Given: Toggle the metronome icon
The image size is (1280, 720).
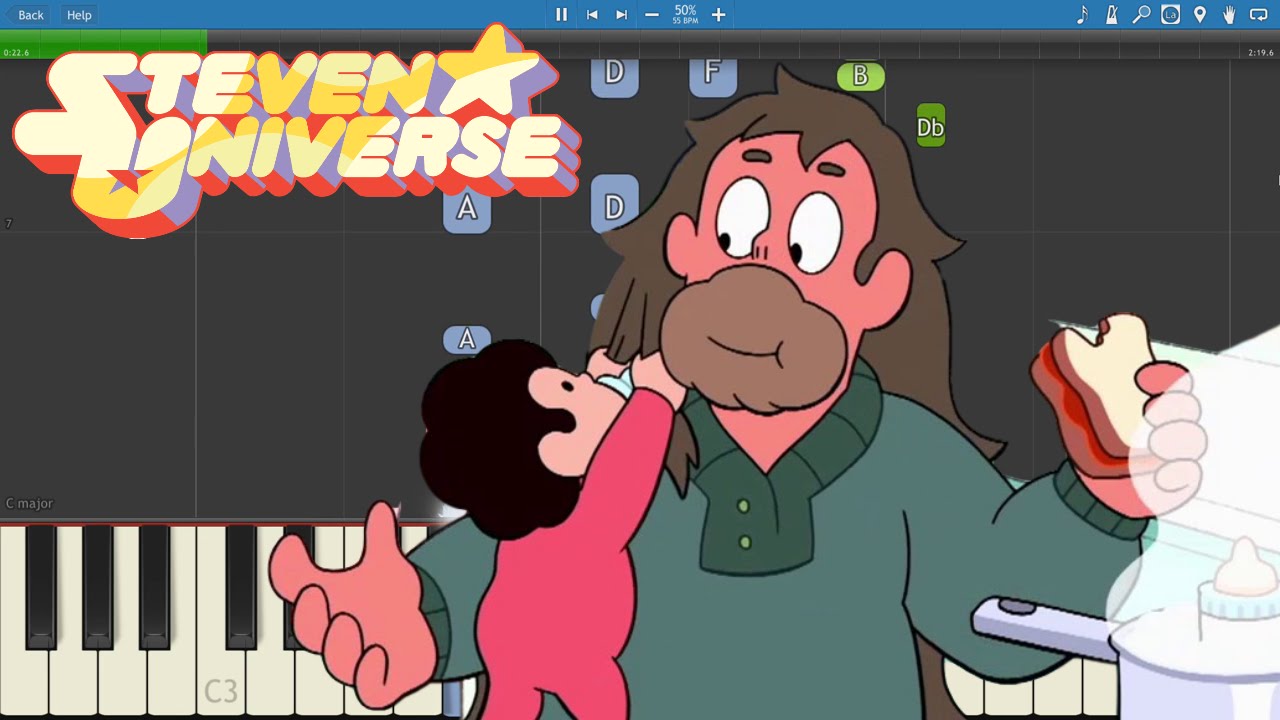Looking at the screenshot, I should click(x=1111, y=15).
